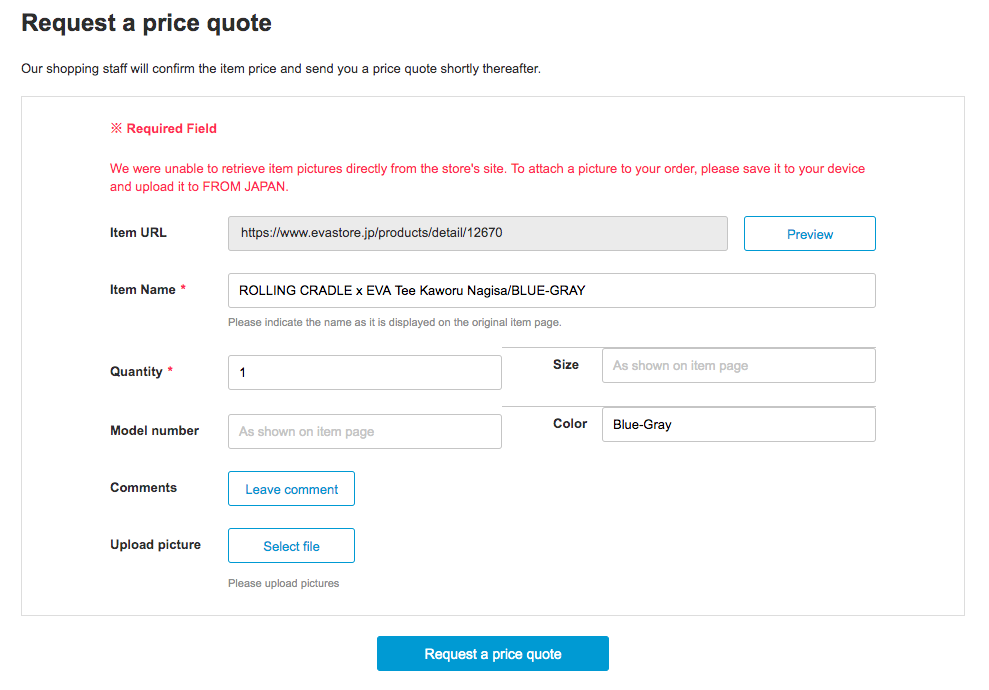Image resolution: width=989 pixels, height=690 pixels.
Task: Click the Upload picture label
Action: pyautogui.click(x=155, y=544)
